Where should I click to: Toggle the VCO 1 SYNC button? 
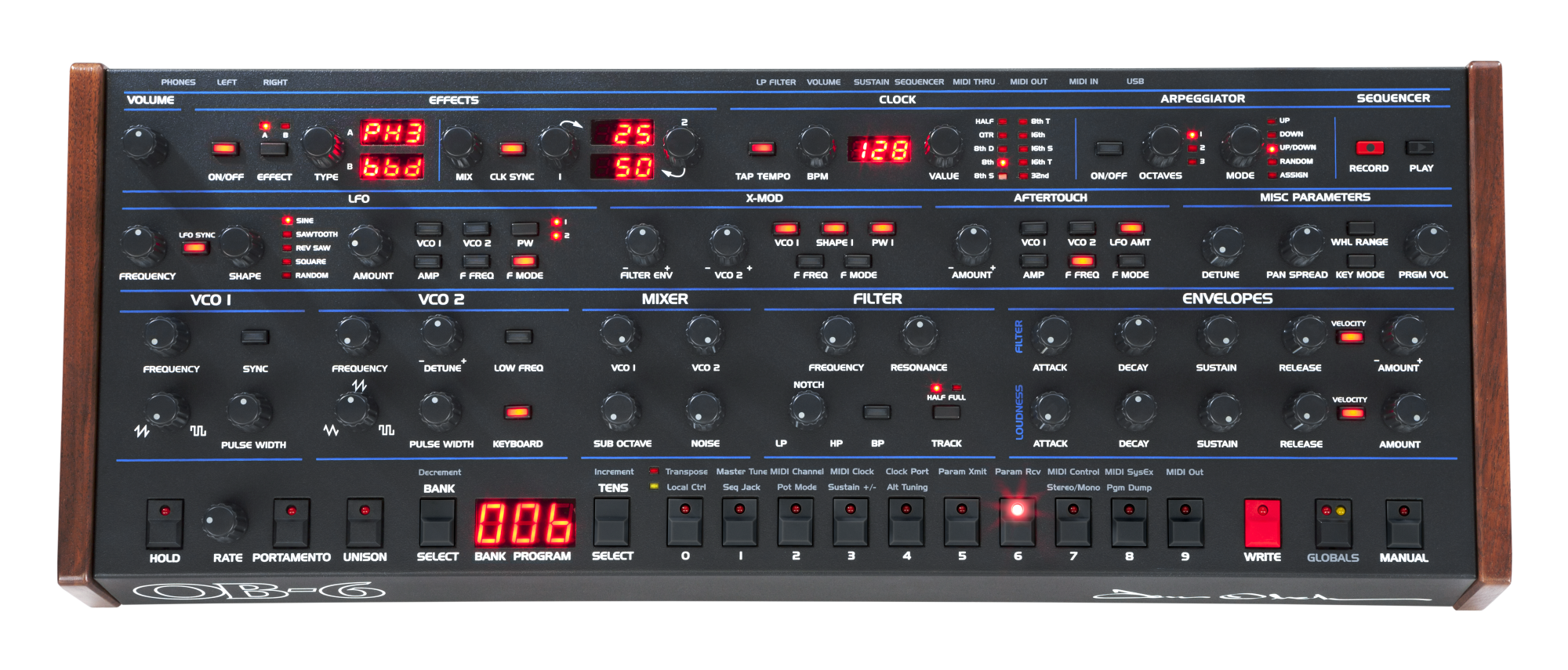click(x=255, y=337)
